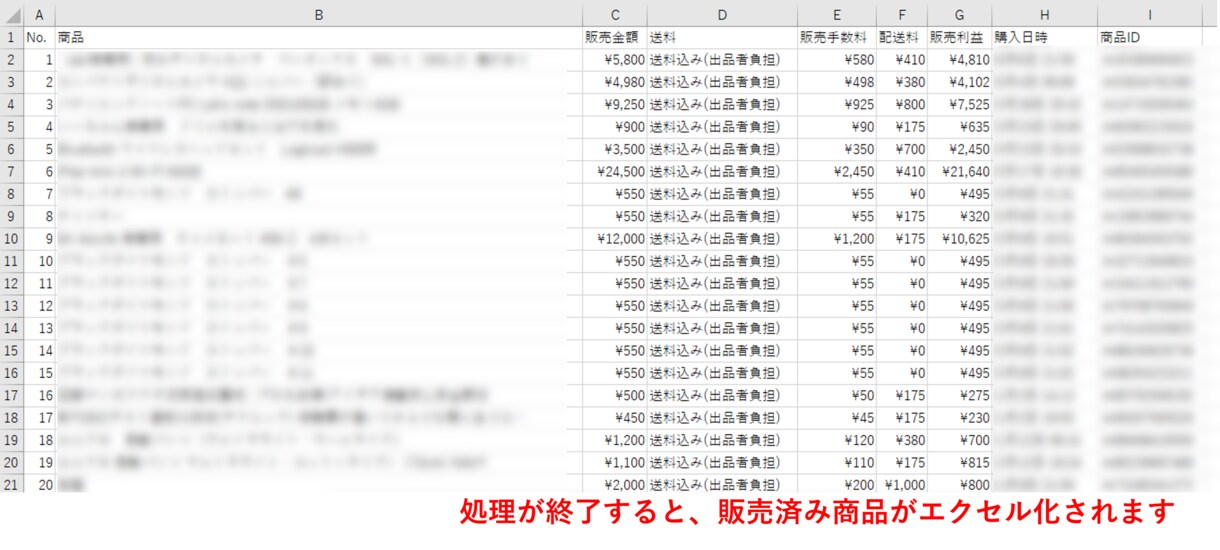
Task: Select the cell showing ¥3,500
Action: pyautogui.click(x=615, y=150)
